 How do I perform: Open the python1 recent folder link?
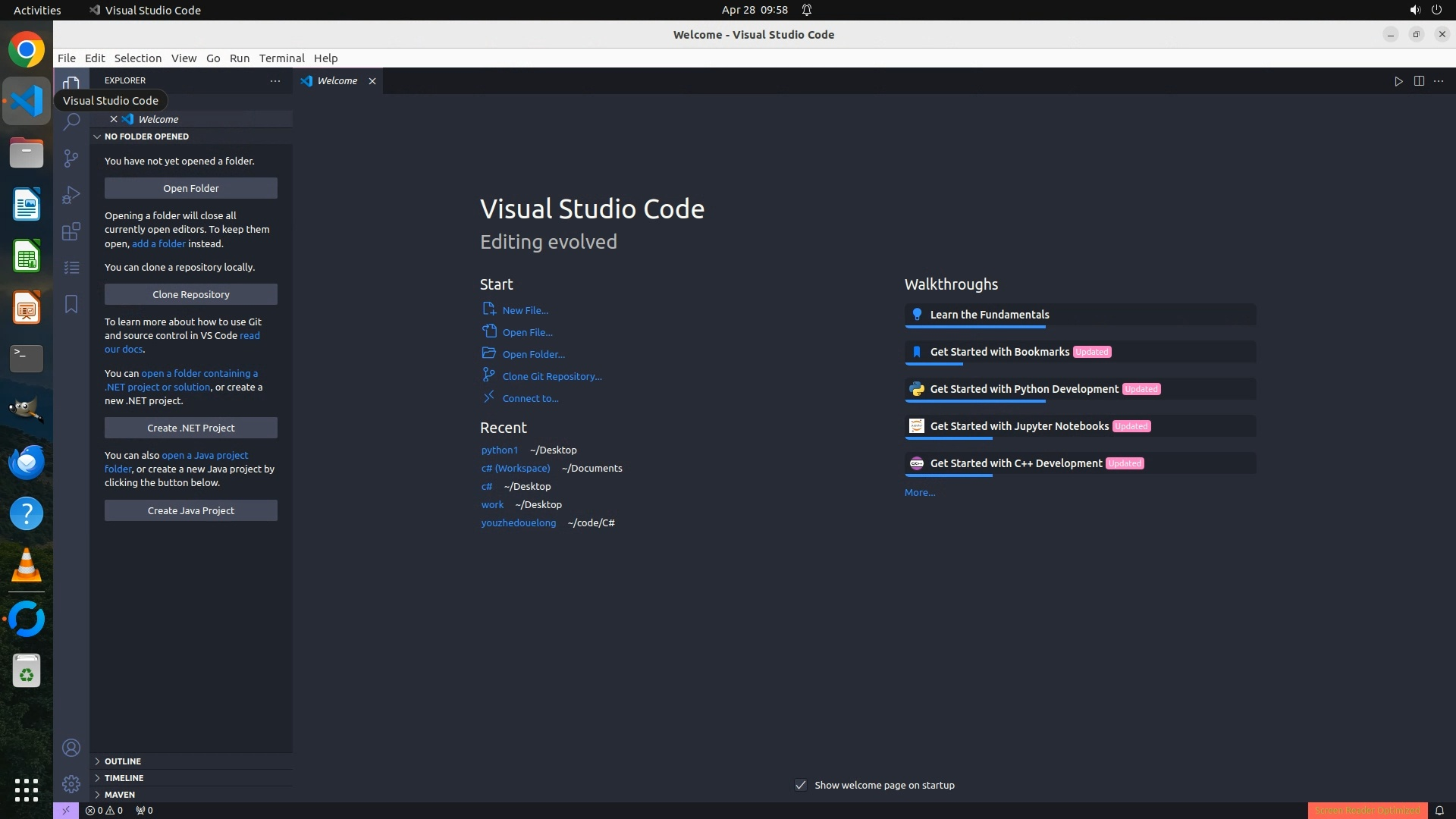pyautogui.click(x=499, y=450)
